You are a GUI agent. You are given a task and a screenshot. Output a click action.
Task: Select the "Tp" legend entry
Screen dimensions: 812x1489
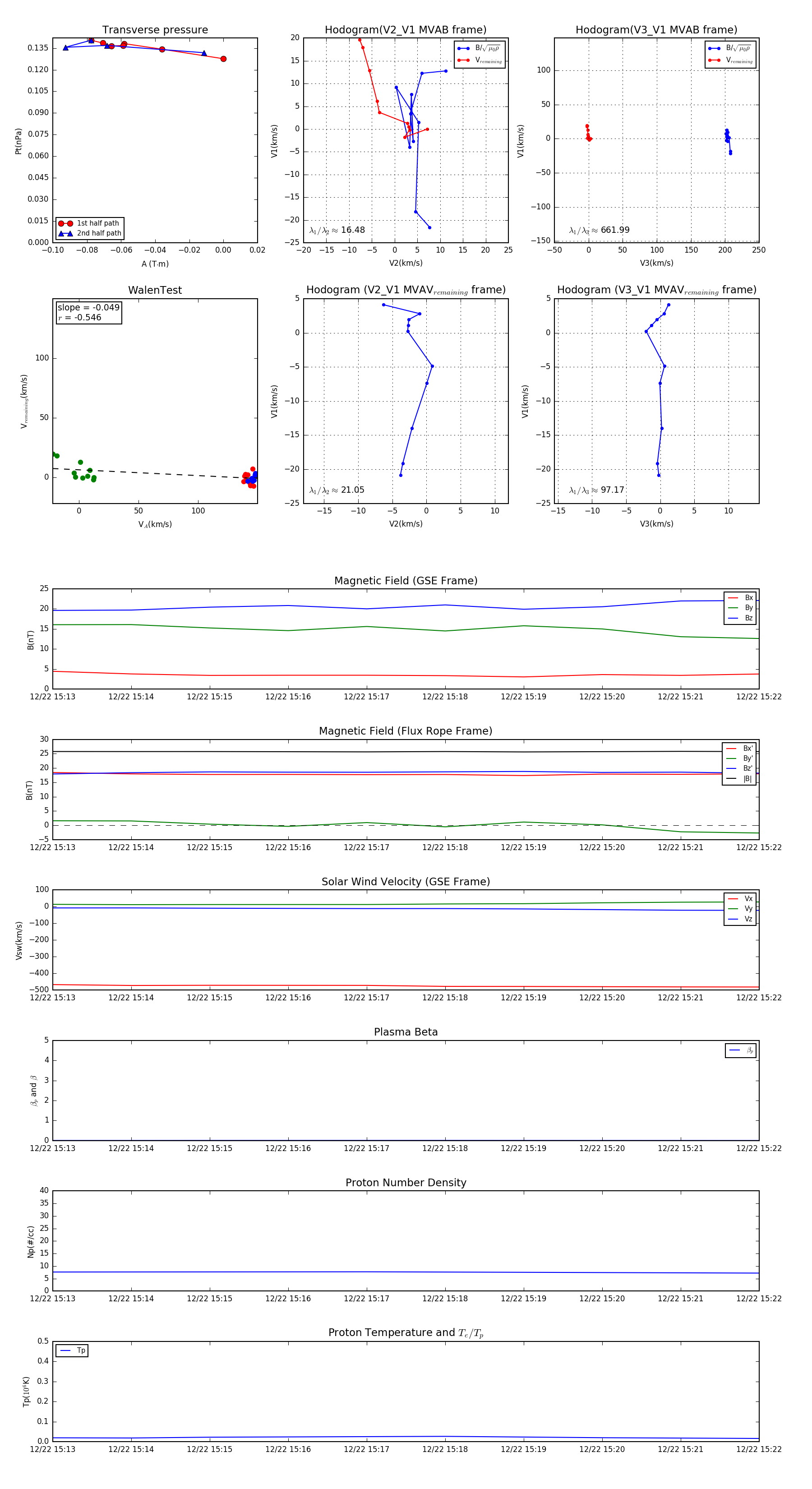[72, 1351]
